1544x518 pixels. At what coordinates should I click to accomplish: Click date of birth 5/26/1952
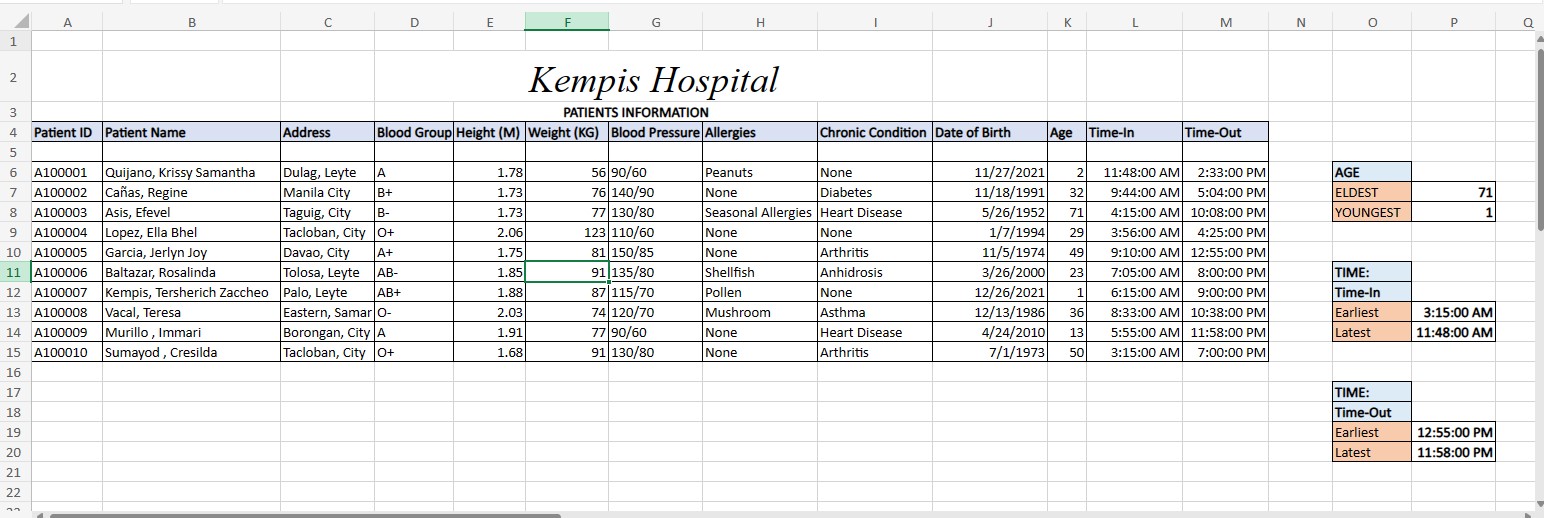pyautogui.click(x=990, y=212)
